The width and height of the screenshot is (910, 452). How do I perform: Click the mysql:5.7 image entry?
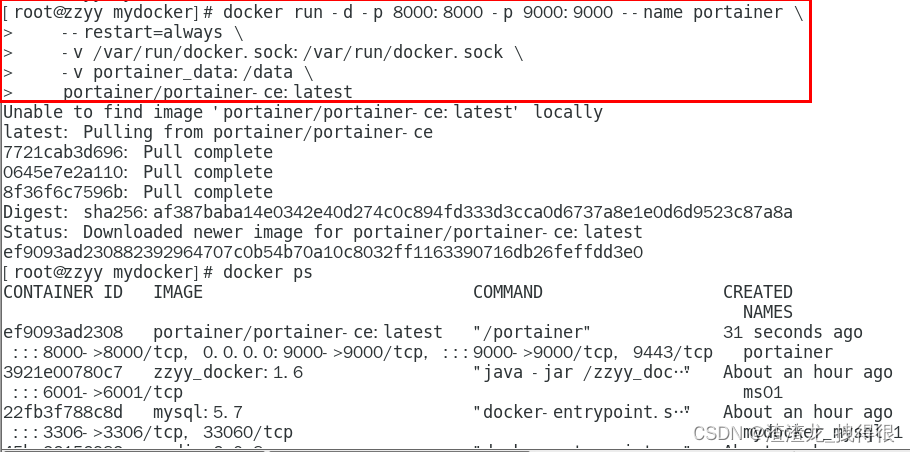click(x=198, y=413)
